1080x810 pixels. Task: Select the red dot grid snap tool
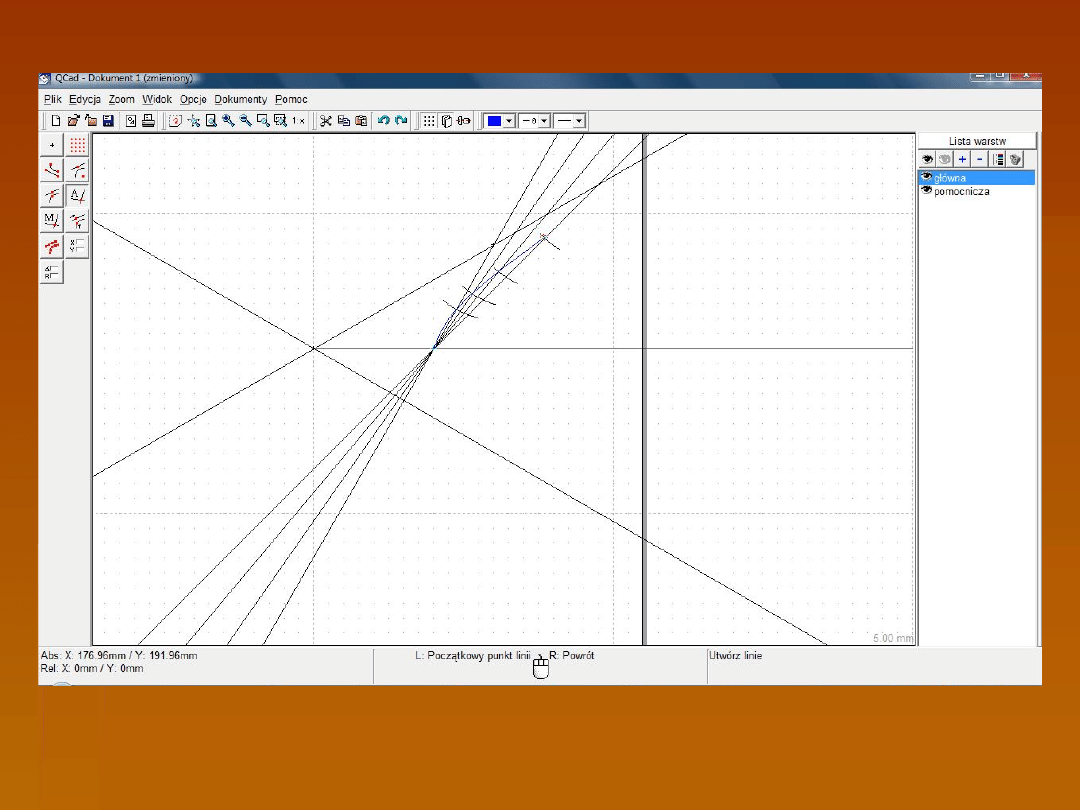[x=78, y=145]
